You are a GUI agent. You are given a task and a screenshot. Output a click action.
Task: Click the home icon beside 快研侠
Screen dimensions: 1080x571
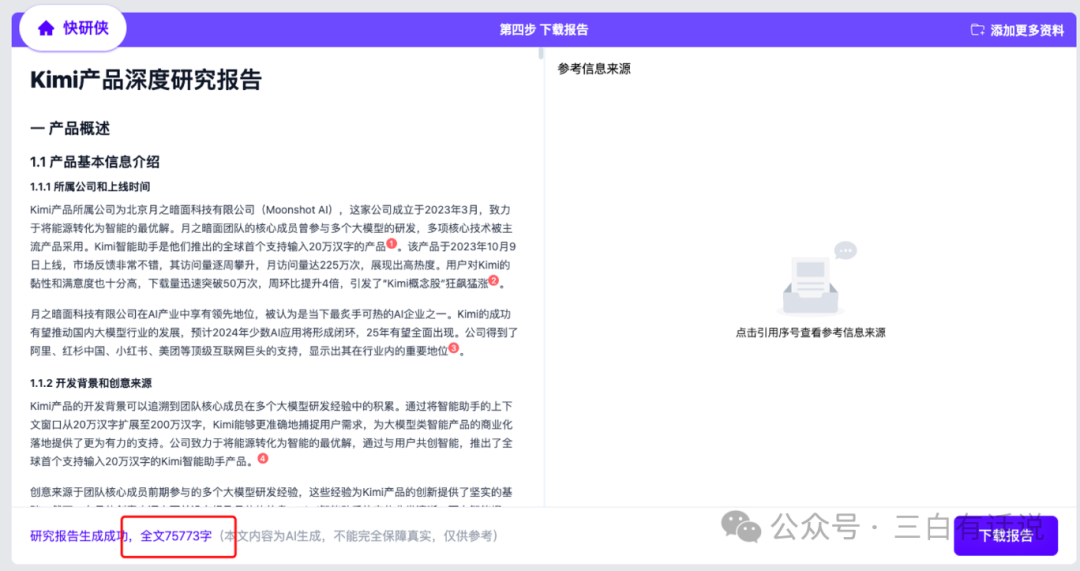coord(46,28)
